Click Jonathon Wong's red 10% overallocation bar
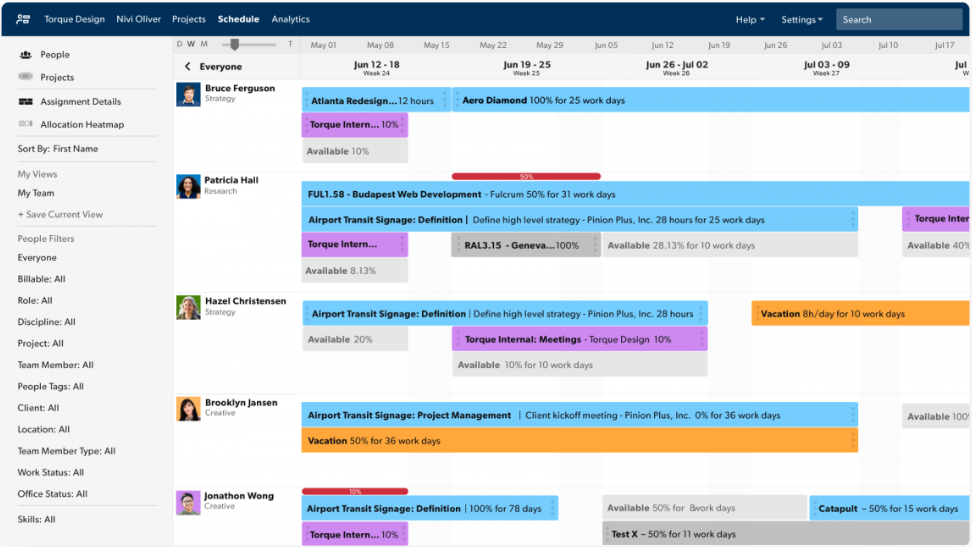 355,491
